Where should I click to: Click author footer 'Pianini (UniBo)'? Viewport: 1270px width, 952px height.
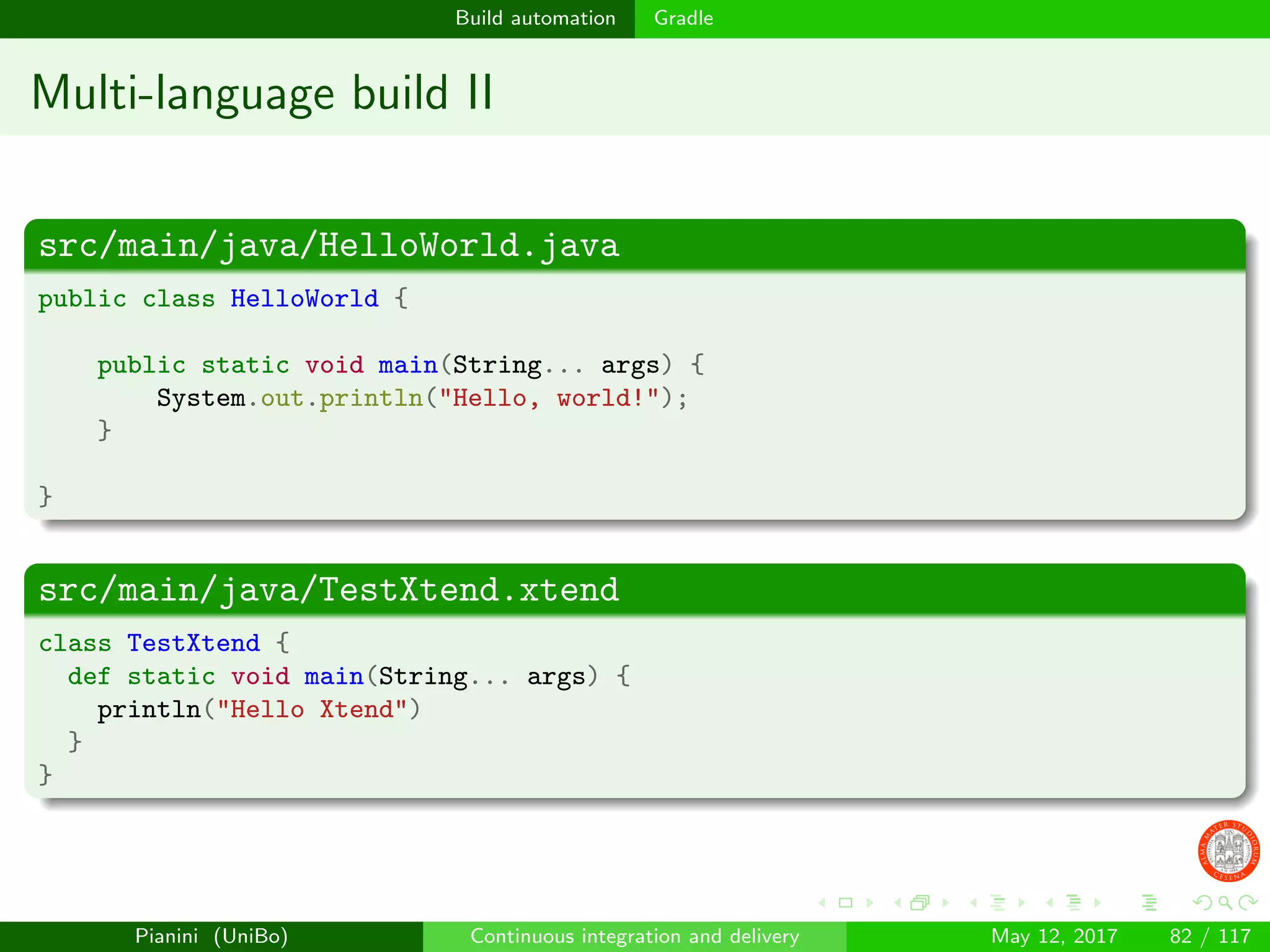click(211, 936)
